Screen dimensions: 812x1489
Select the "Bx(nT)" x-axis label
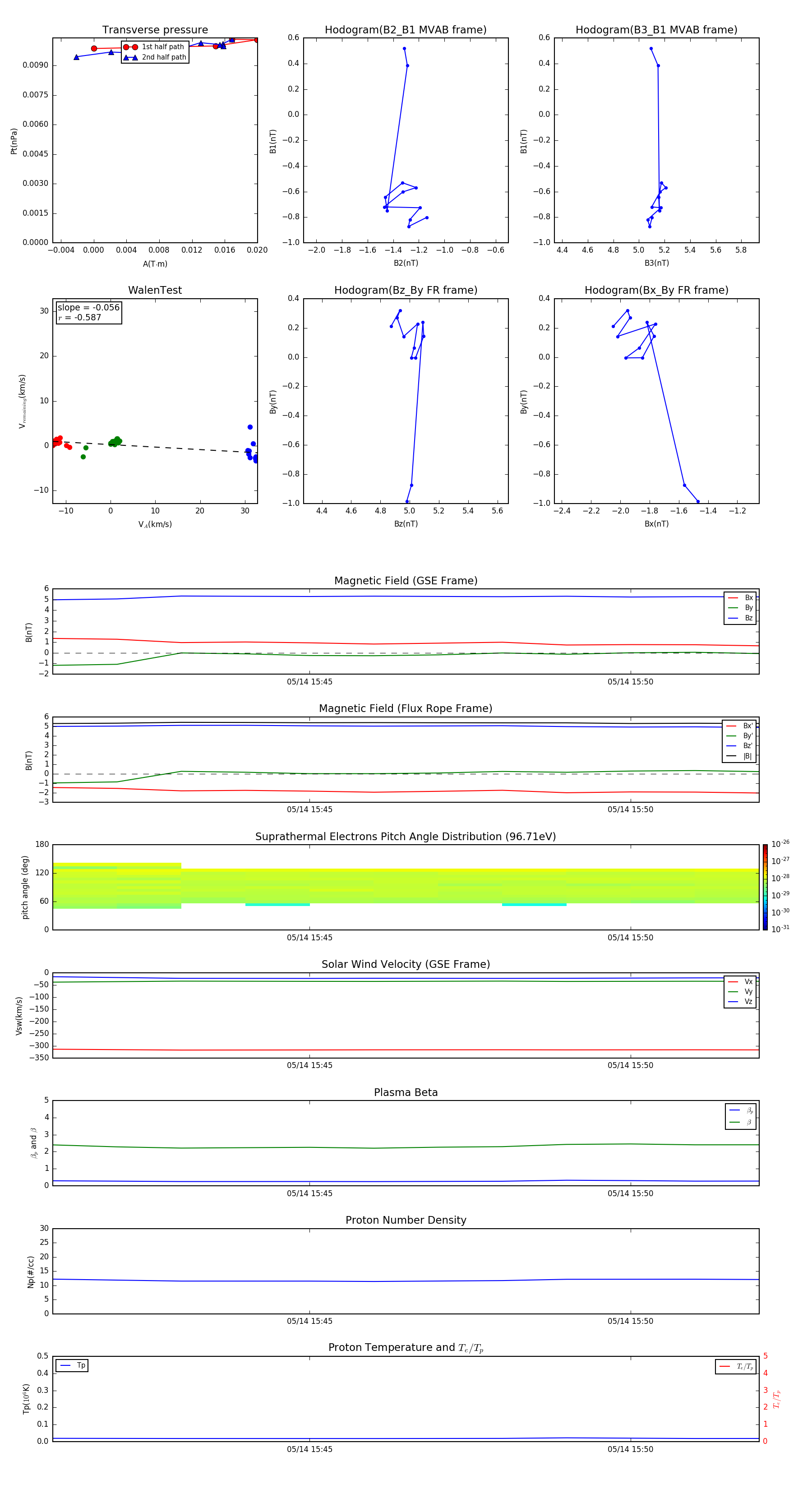[x=656, y=524]
